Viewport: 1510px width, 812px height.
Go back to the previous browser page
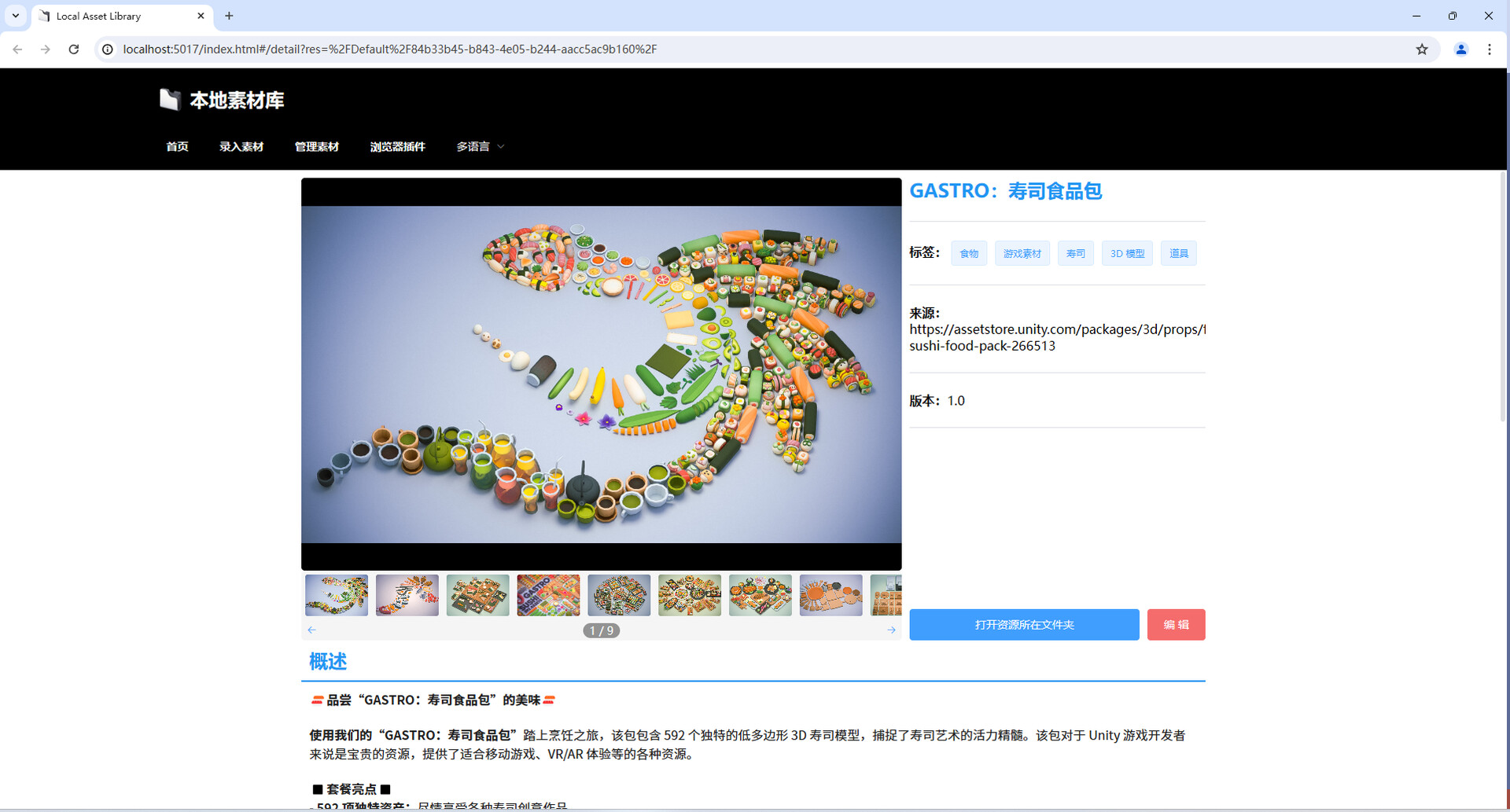tap(17, 50)
